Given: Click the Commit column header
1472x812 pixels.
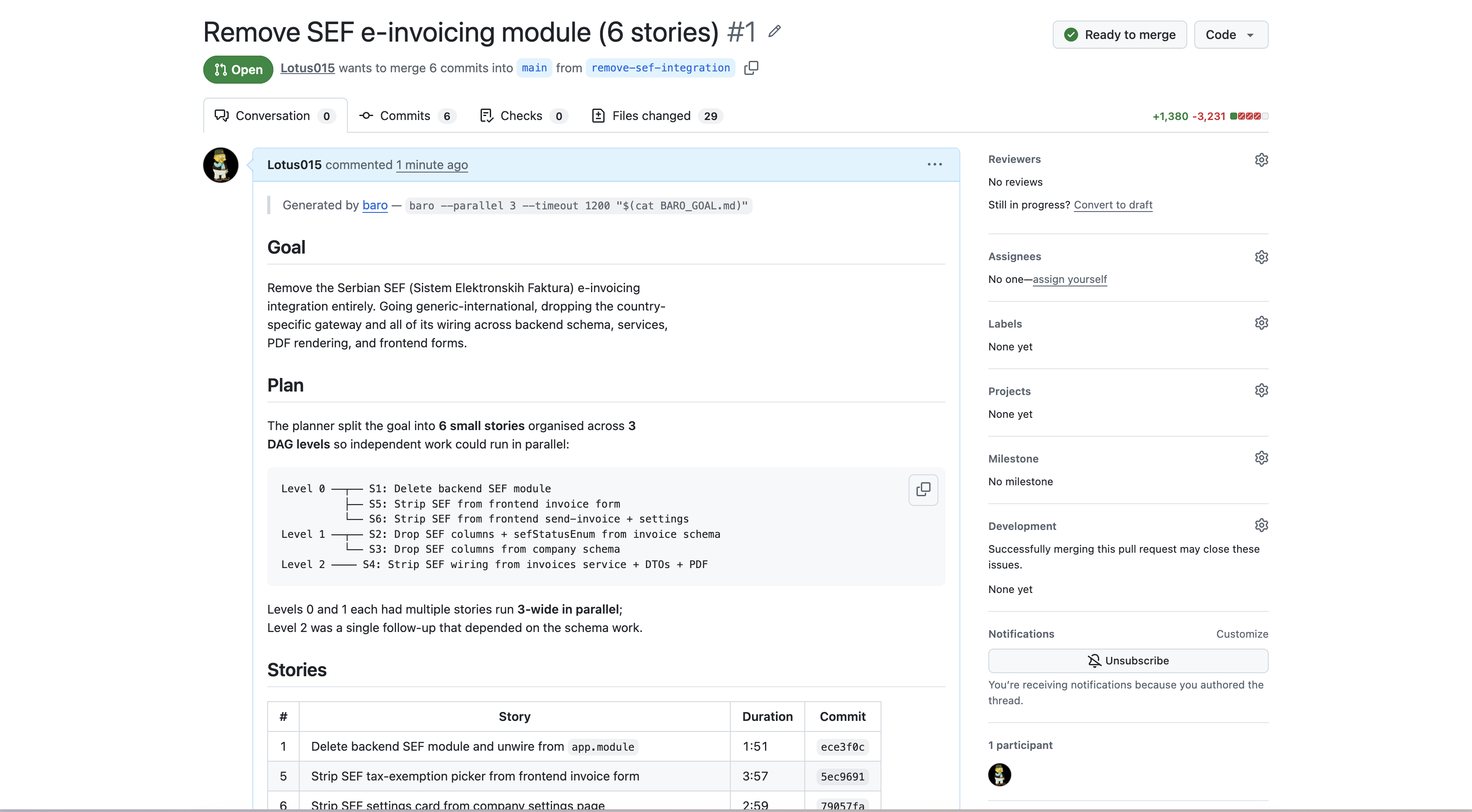Looking at the screenshot, I should (842, 717).
